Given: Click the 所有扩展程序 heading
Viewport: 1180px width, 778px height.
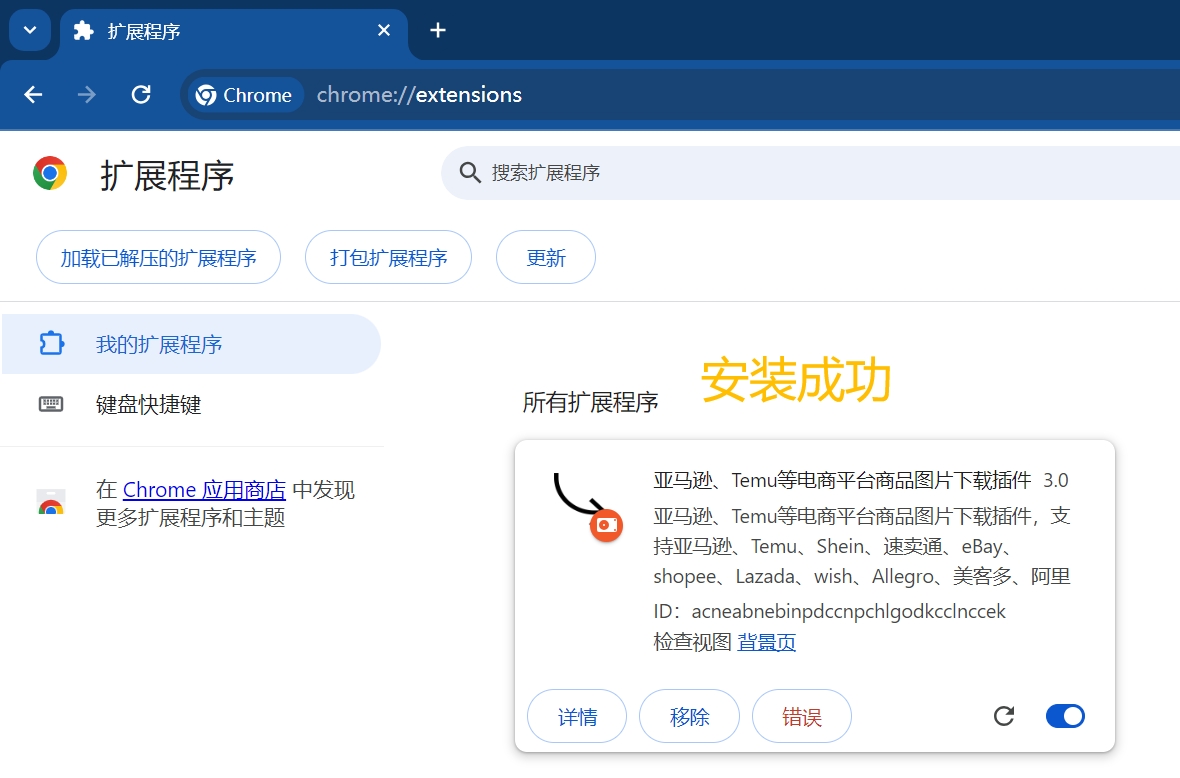Looking at the screenshot, I should [591, 403].
